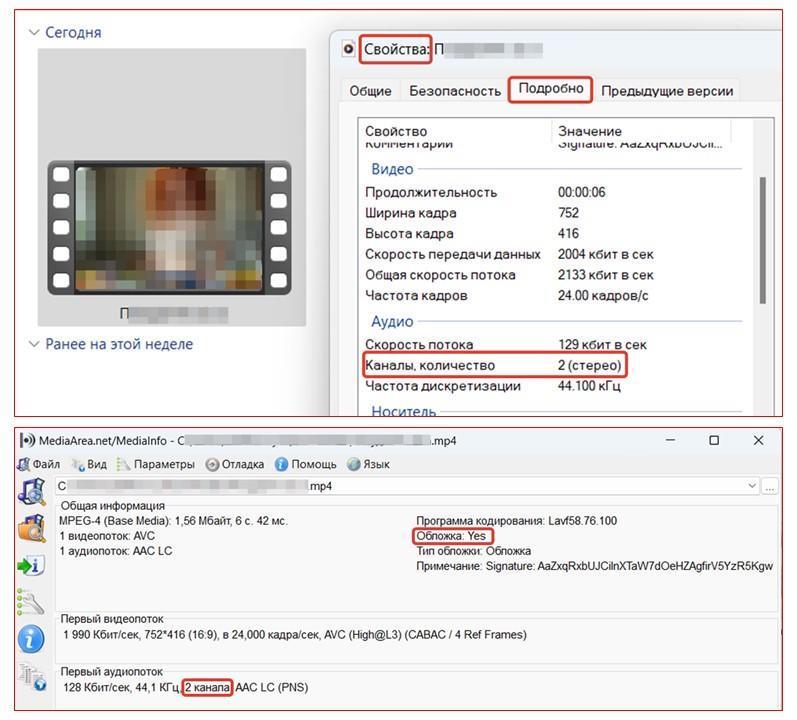
Task: Collapse the Сегодня group
Action: 34,32
